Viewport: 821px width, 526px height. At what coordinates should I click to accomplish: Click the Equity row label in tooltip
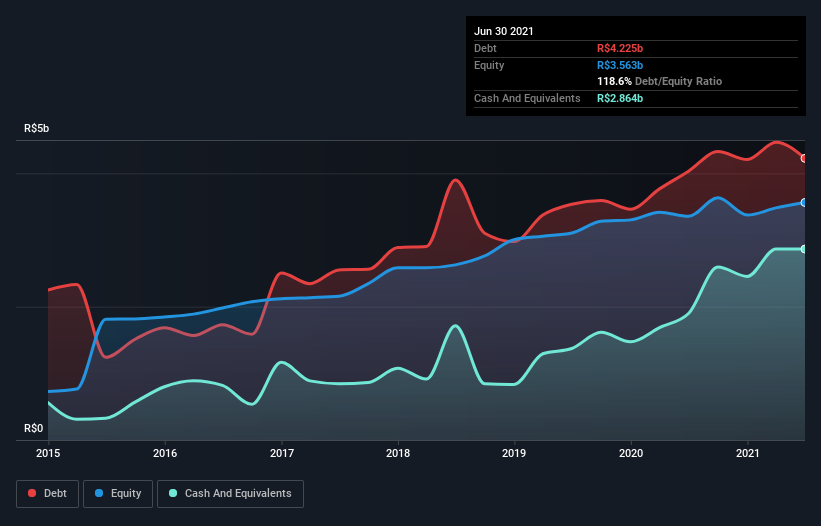(489, 65)
